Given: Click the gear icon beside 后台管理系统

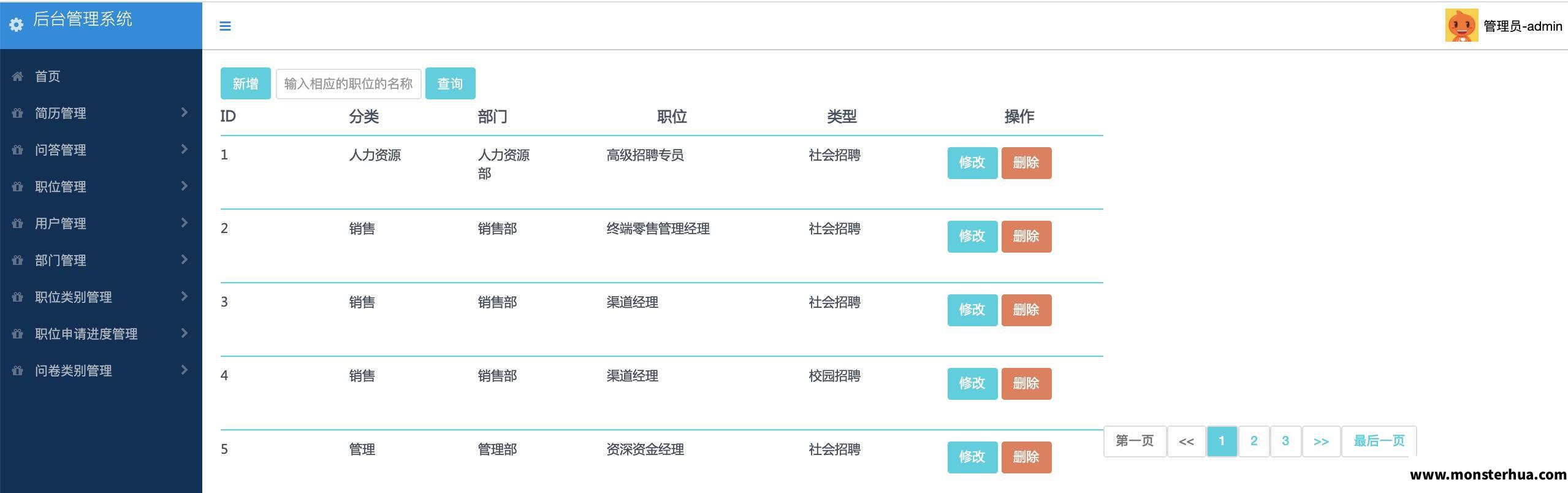Looking at the screenshot, I should [x=17, y=24].
